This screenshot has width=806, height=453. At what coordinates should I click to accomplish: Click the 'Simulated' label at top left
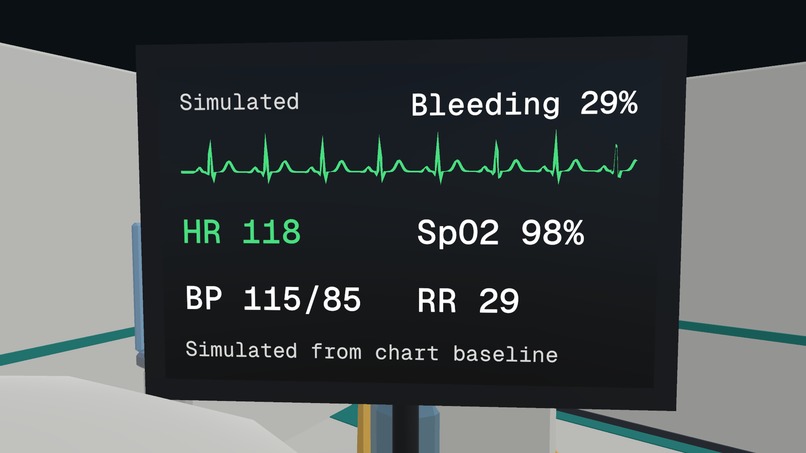239,102
